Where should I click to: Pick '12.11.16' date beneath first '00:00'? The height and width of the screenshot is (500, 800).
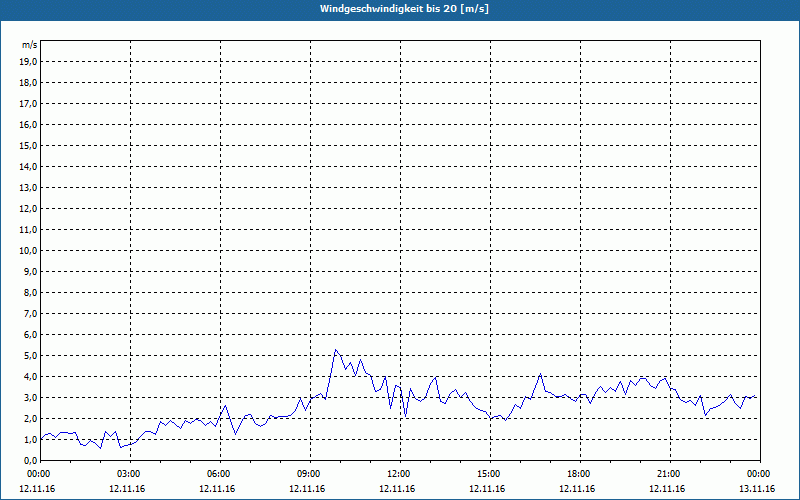point(37,489)
